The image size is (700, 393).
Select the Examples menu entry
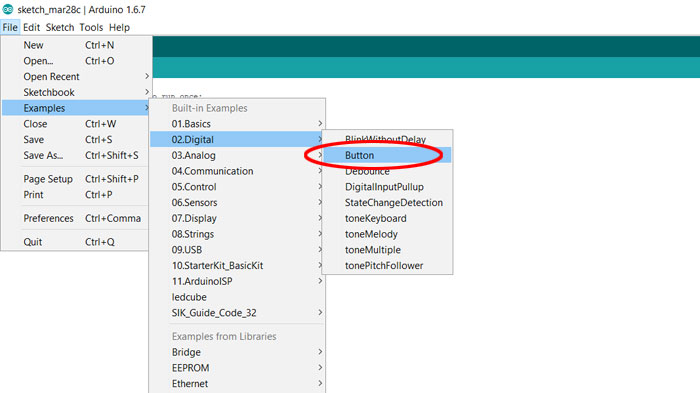[76, 108]
